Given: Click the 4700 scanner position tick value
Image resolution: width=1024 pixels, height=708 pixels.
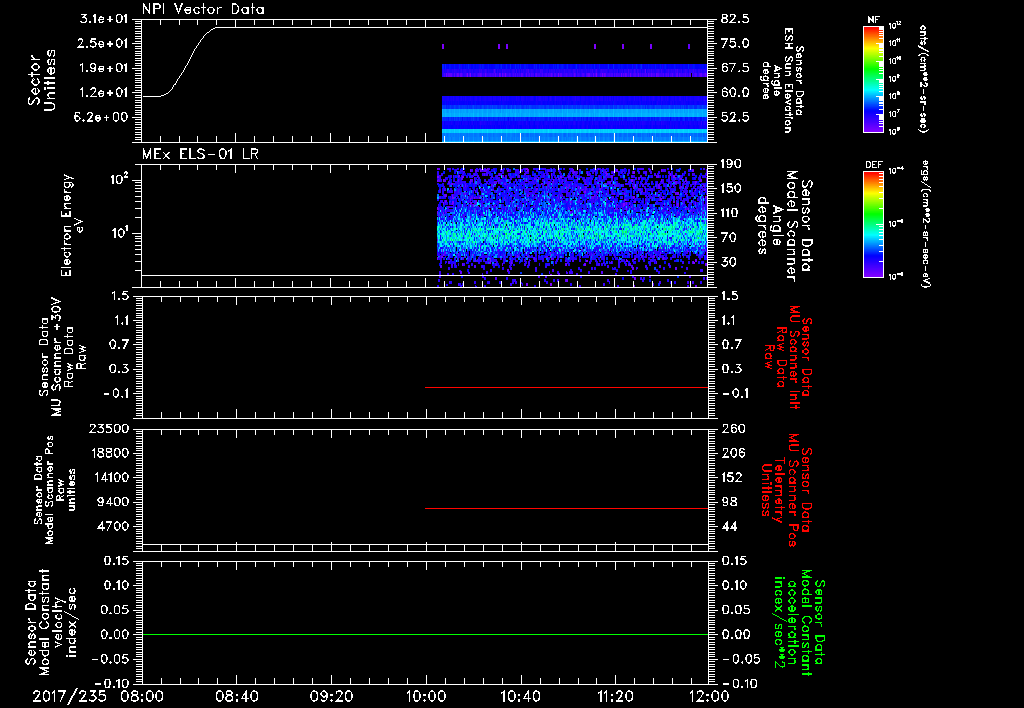Looking at the screenshot, I should [113, 526].
